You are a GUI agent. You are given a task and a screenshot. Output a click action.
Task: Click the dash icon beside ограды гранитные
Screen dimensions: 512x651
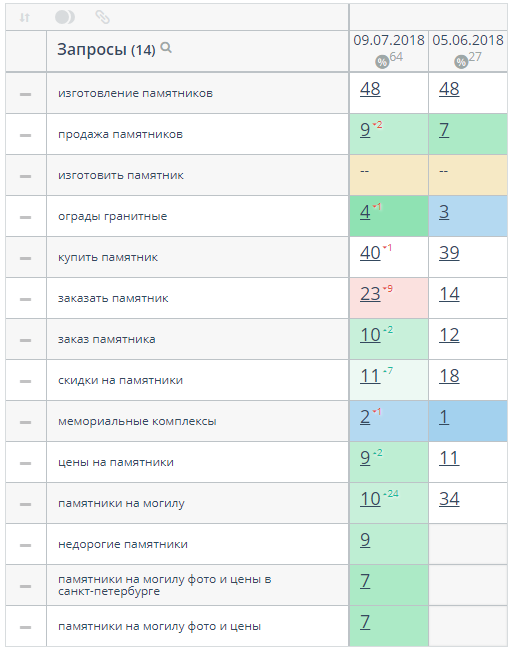pos(25,217)
